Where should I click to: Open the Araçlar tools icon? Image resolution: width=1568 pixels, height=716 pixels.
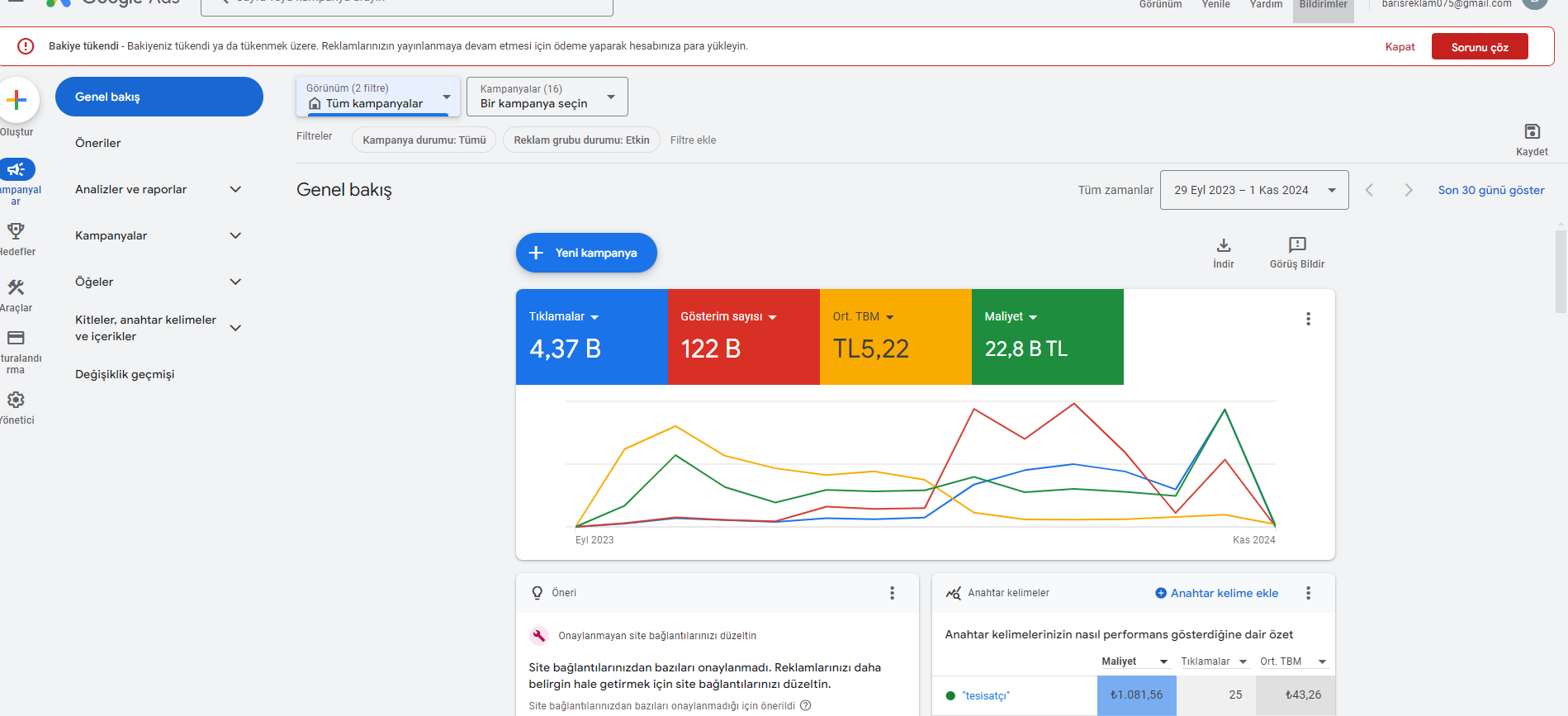(x=16, y=287)
